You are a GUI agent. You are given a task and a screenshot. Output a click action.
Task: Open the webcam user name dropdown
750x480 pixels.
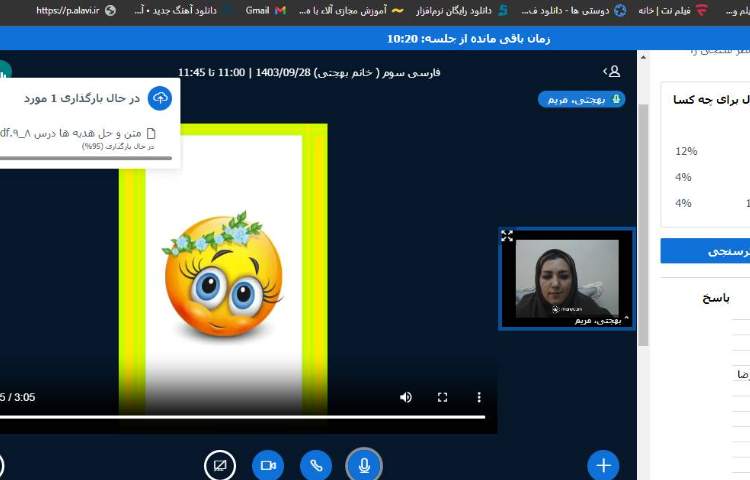tap(601, 320)
